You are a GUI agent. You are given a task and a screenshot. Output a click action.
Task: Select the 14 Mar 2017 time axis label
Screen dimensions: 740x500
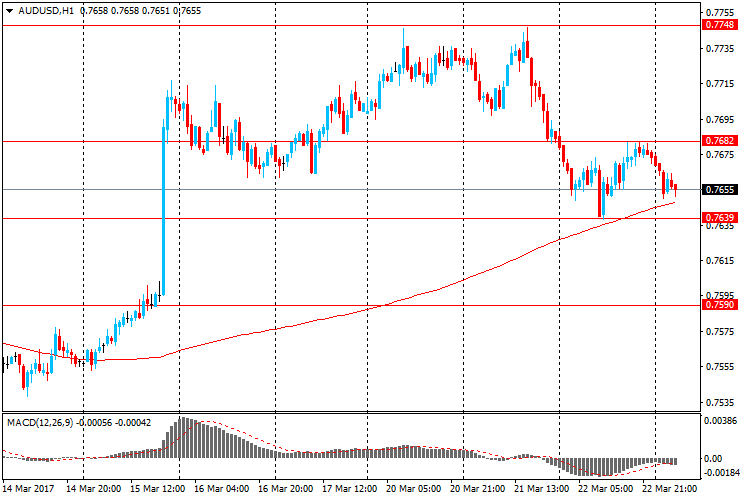(x=28, y=489)
